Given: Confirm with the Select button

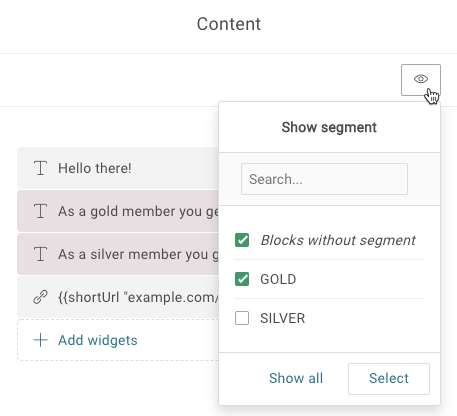Looking at the screenshot, I should tap(389, 379).
